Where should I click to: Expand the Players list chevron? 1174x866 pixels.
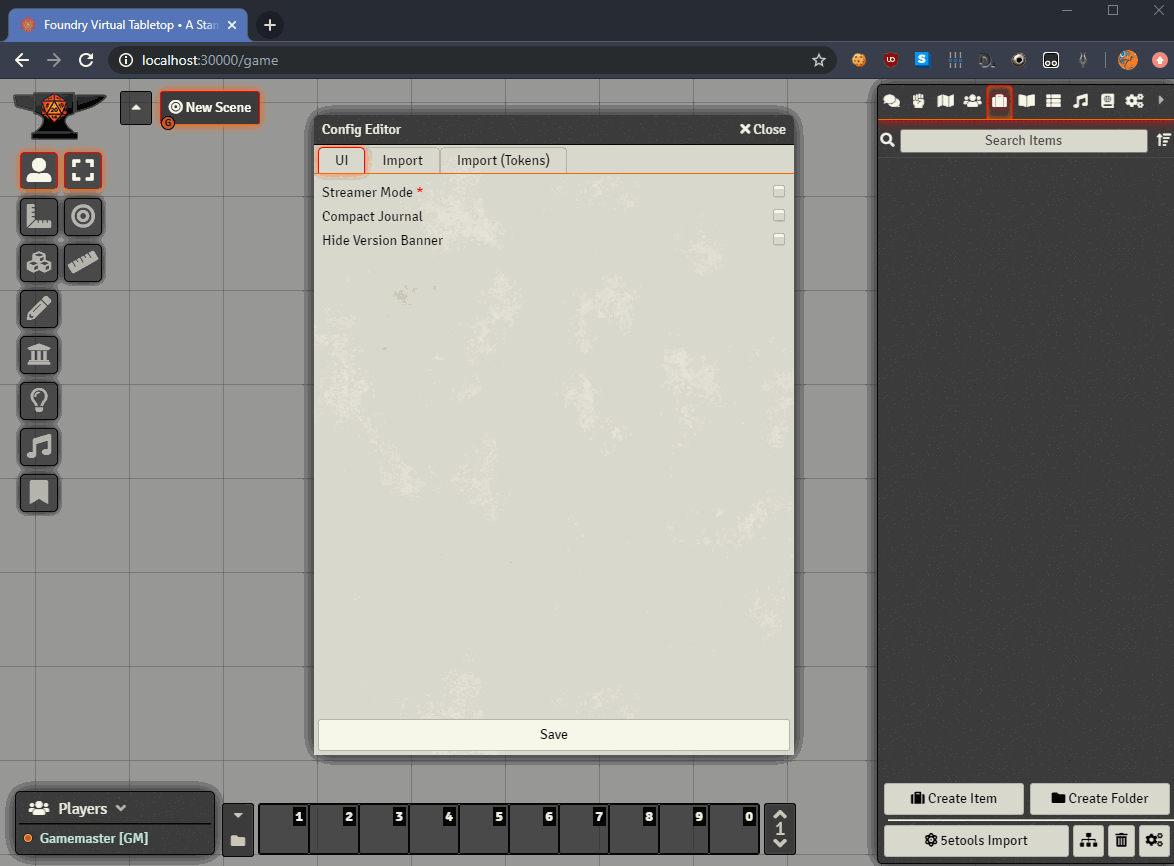[121, 808]
